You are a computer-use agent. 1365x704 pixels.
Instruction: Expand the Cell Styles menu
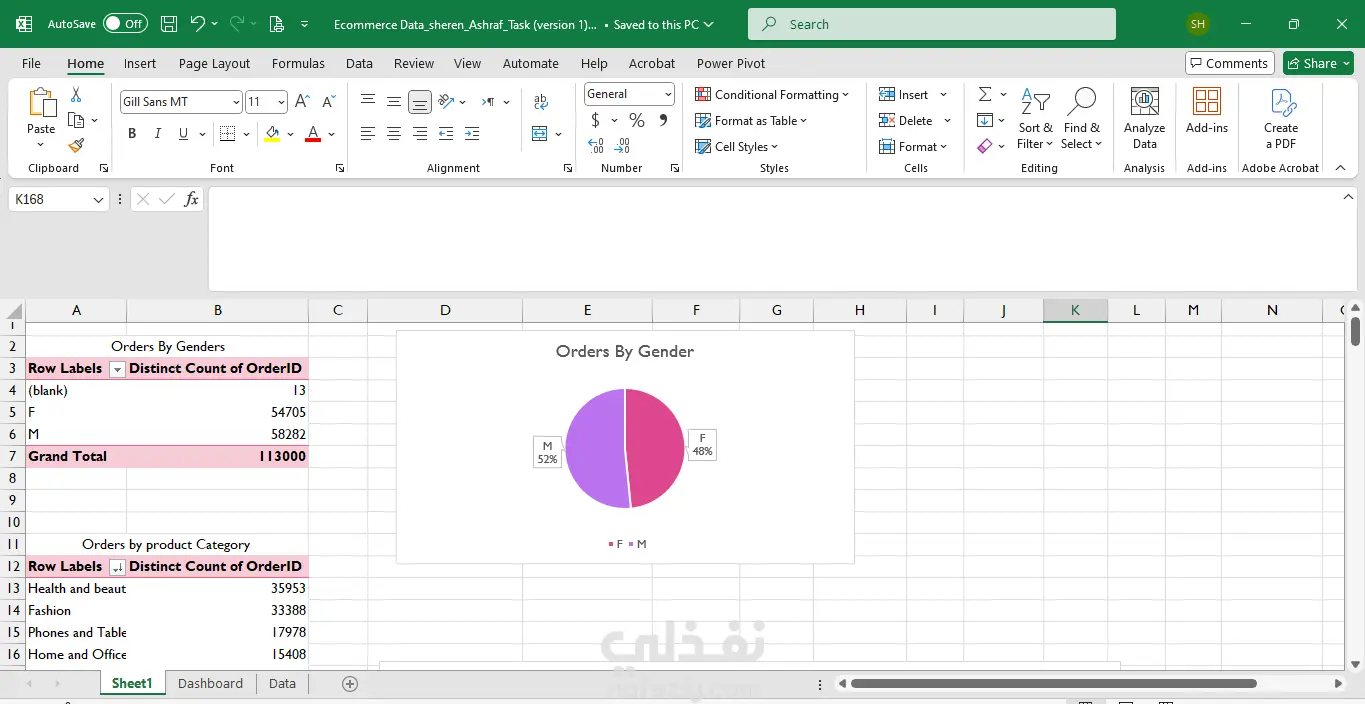(x=736, y=146)
